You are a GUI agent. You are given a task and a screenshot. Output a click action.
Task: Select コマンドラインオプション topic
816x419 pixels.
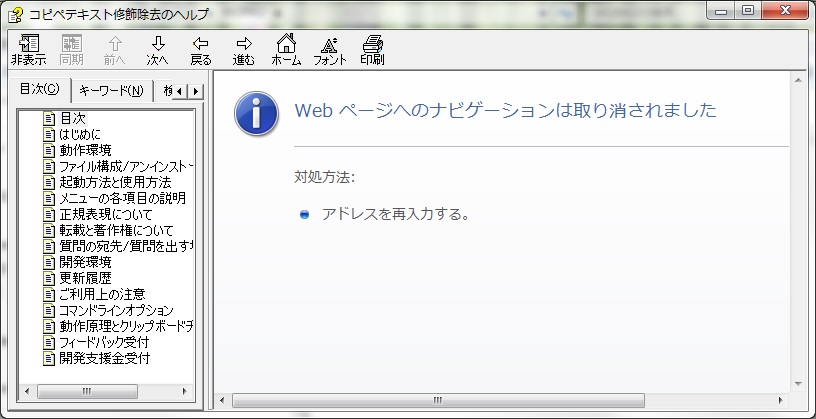[x=116, y=310]
